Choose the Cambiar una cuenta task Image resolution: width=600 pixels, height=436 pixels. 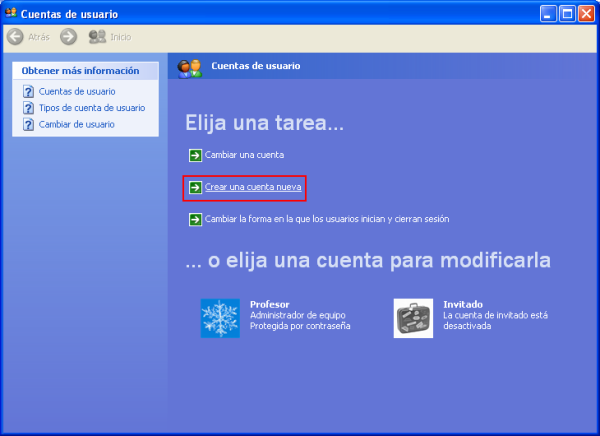(245, 155)
